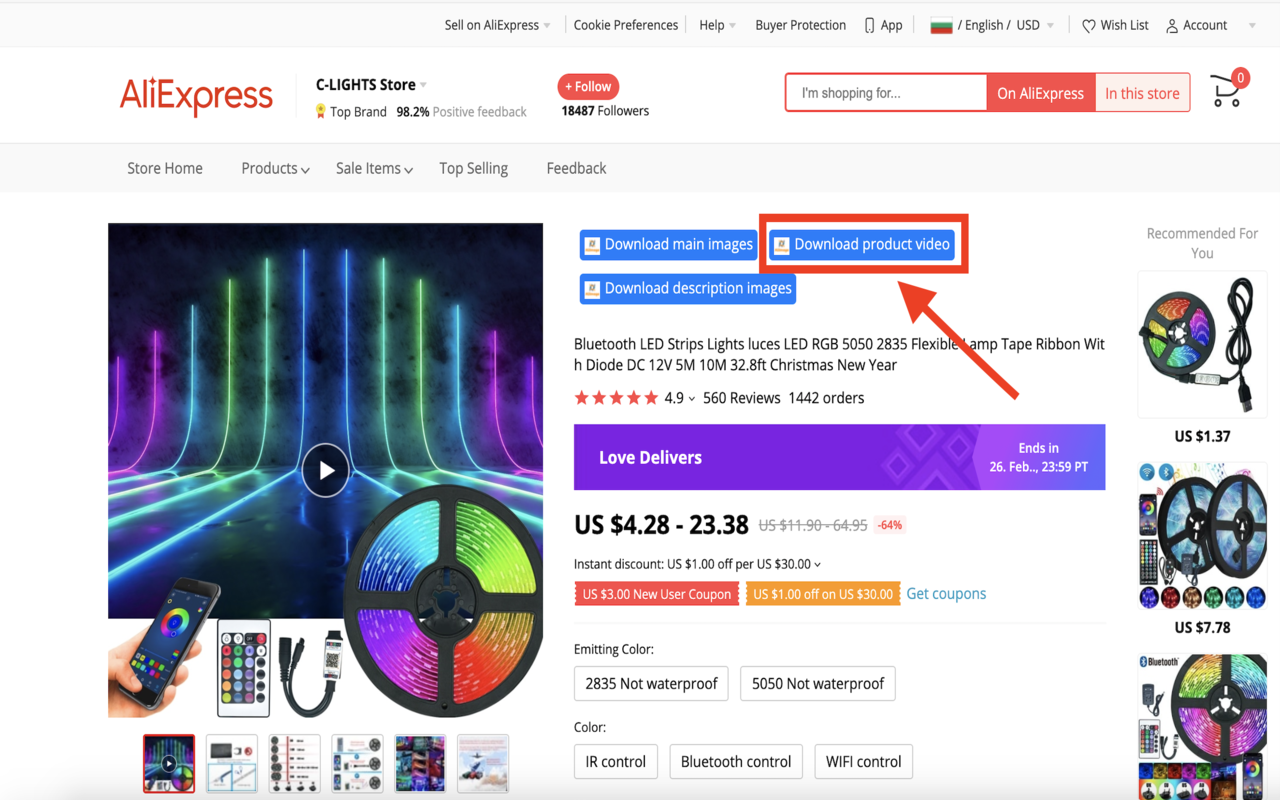Image resolution: width=1280 pixels, height=800 pixels.
Task: Click the star rating icons
Action: click(x=616, y=398)
